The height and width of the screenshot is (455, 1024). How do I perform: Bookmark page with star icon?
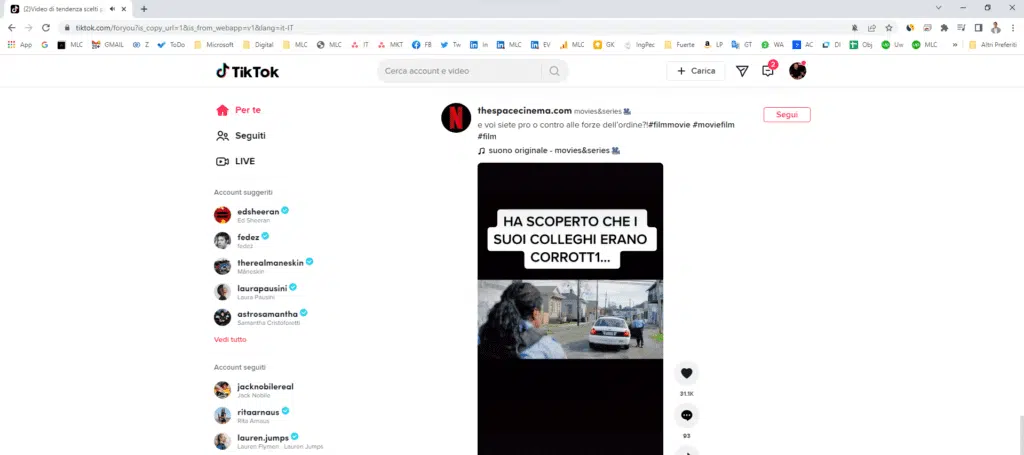(x=888, y=27)
